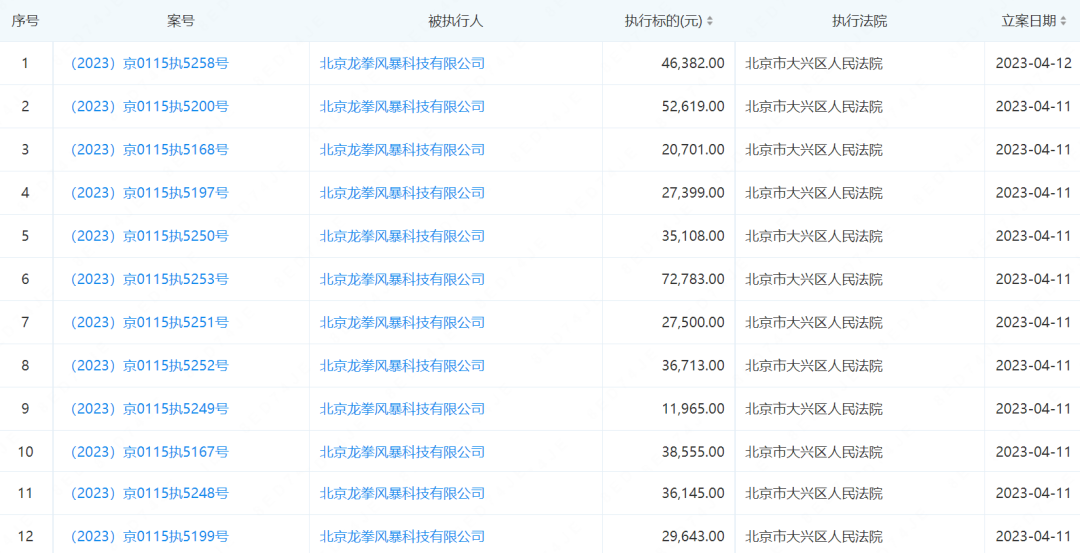Click the 执行法院 column header
Image resolution: width=1080 pixels, height=553 pixels.
[860, 21]
